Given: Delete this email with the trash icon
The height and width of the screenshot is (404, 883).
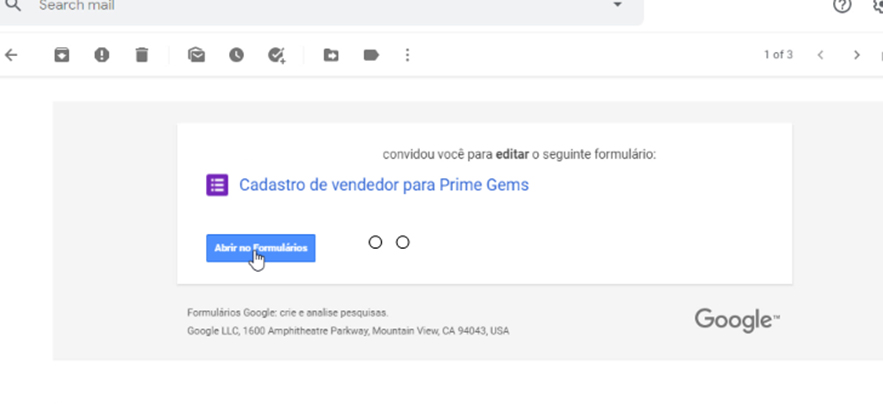Looking at the screenshot, I should click(x=141, y=55).
